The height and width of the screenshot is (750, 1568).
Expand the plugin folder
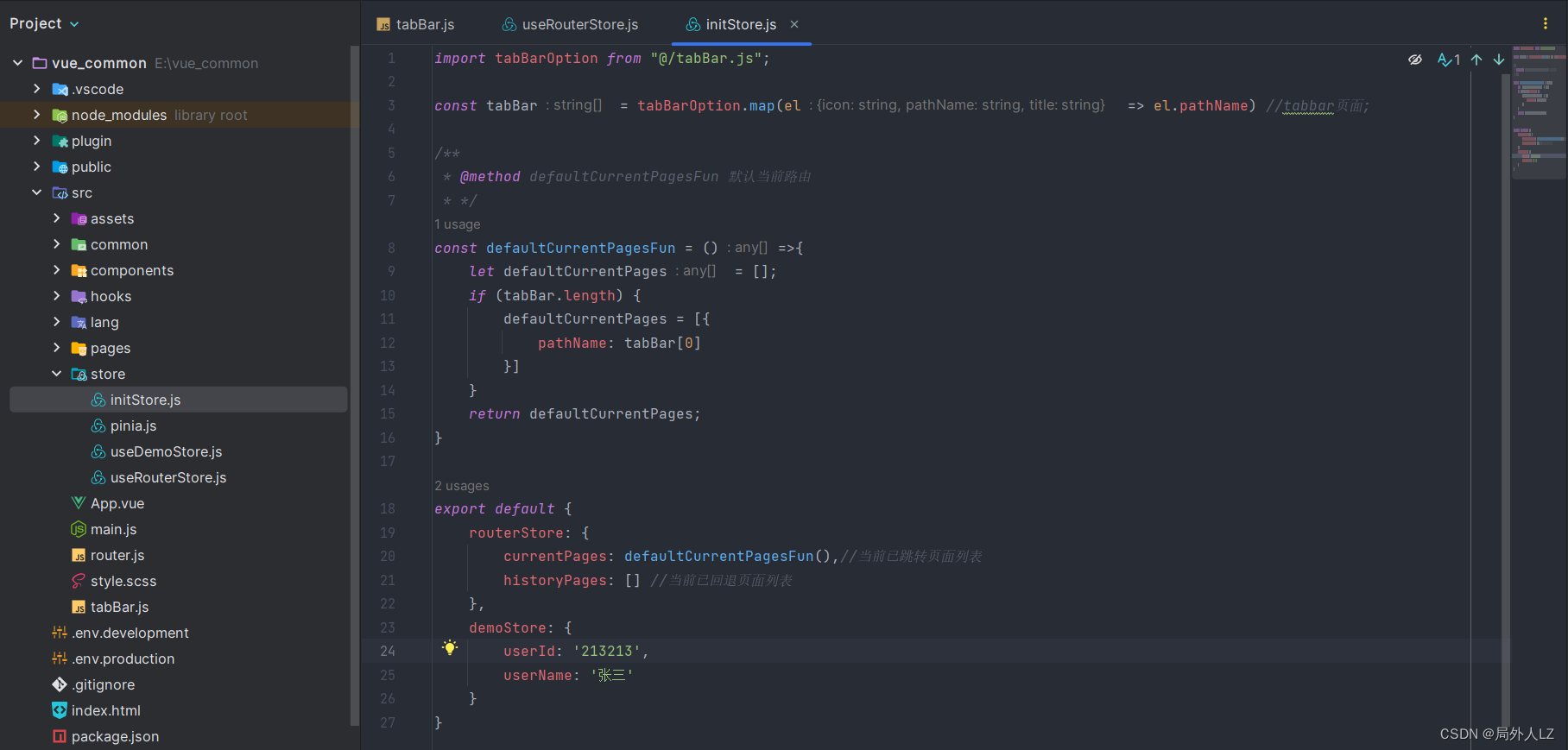point(36,141)
